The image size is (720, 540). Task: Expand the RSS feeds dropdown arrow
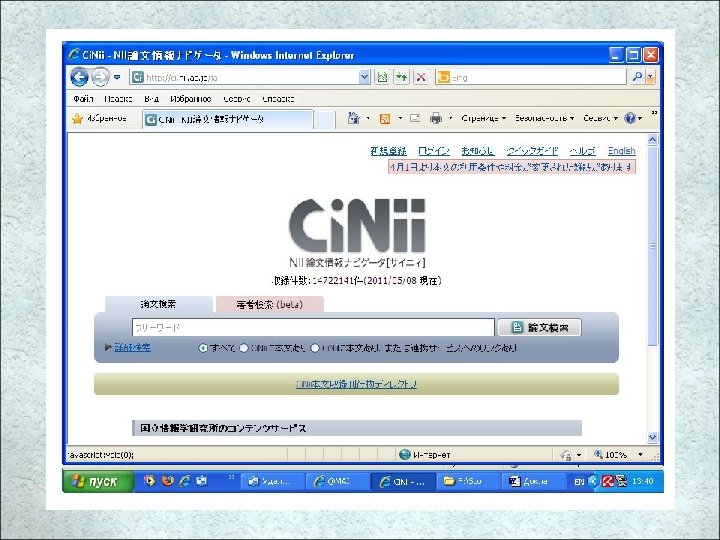click(x=400, y=118)
